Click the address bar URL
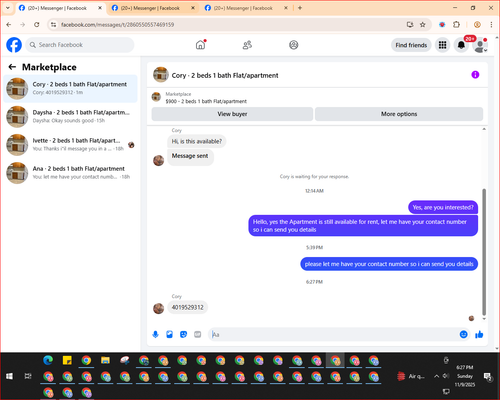This screenshot has width=500, height=400. pyautogui.click(x=117, y=25)
